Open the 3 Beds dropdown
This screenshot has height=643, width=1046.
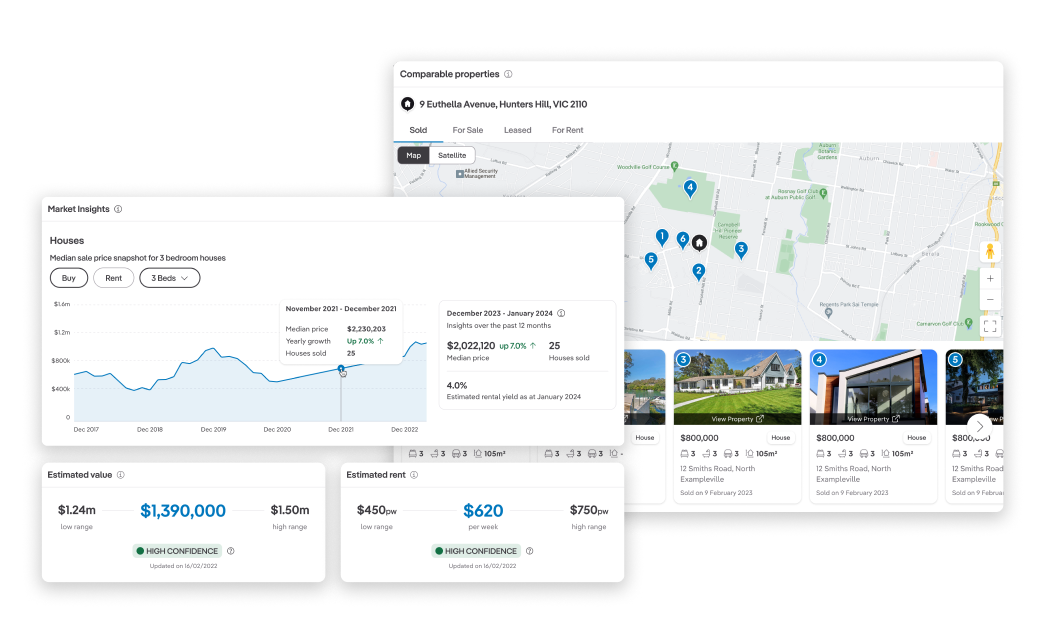[x=169, y=278]
